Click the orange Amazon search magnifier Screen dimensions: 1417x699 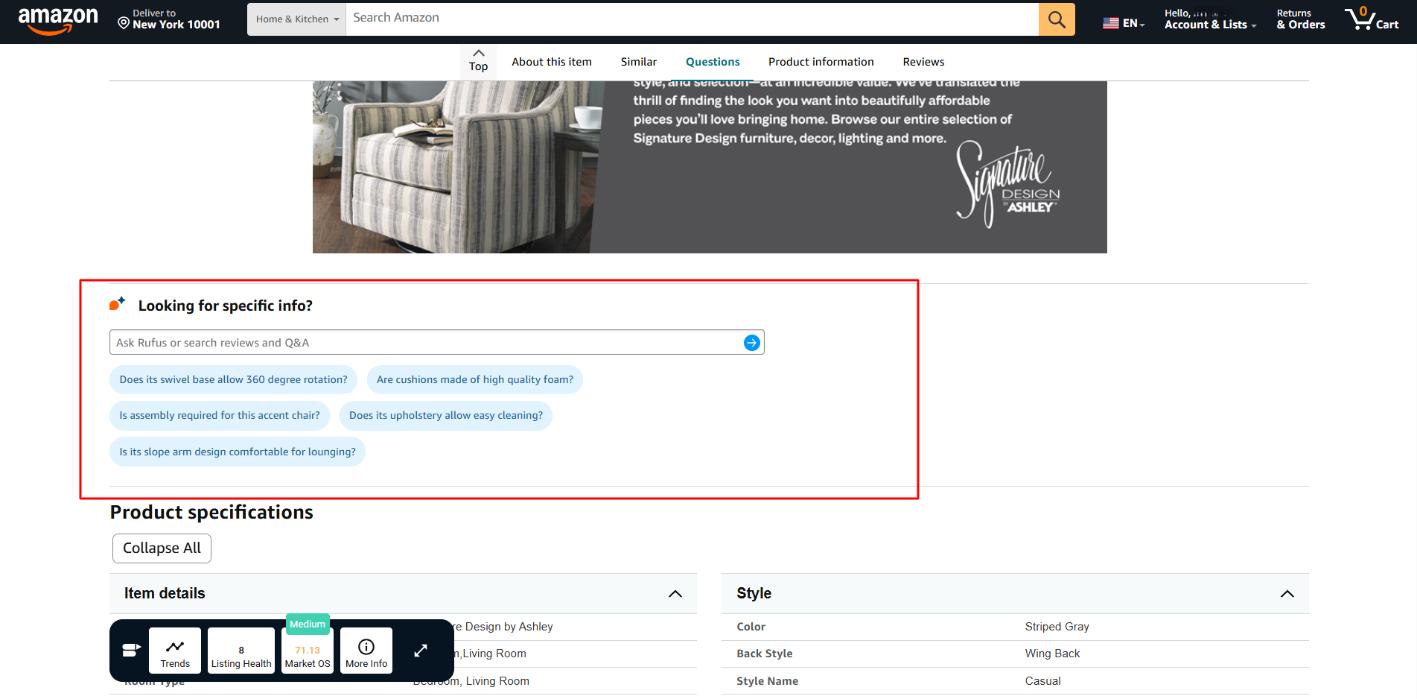(1057, 17)
